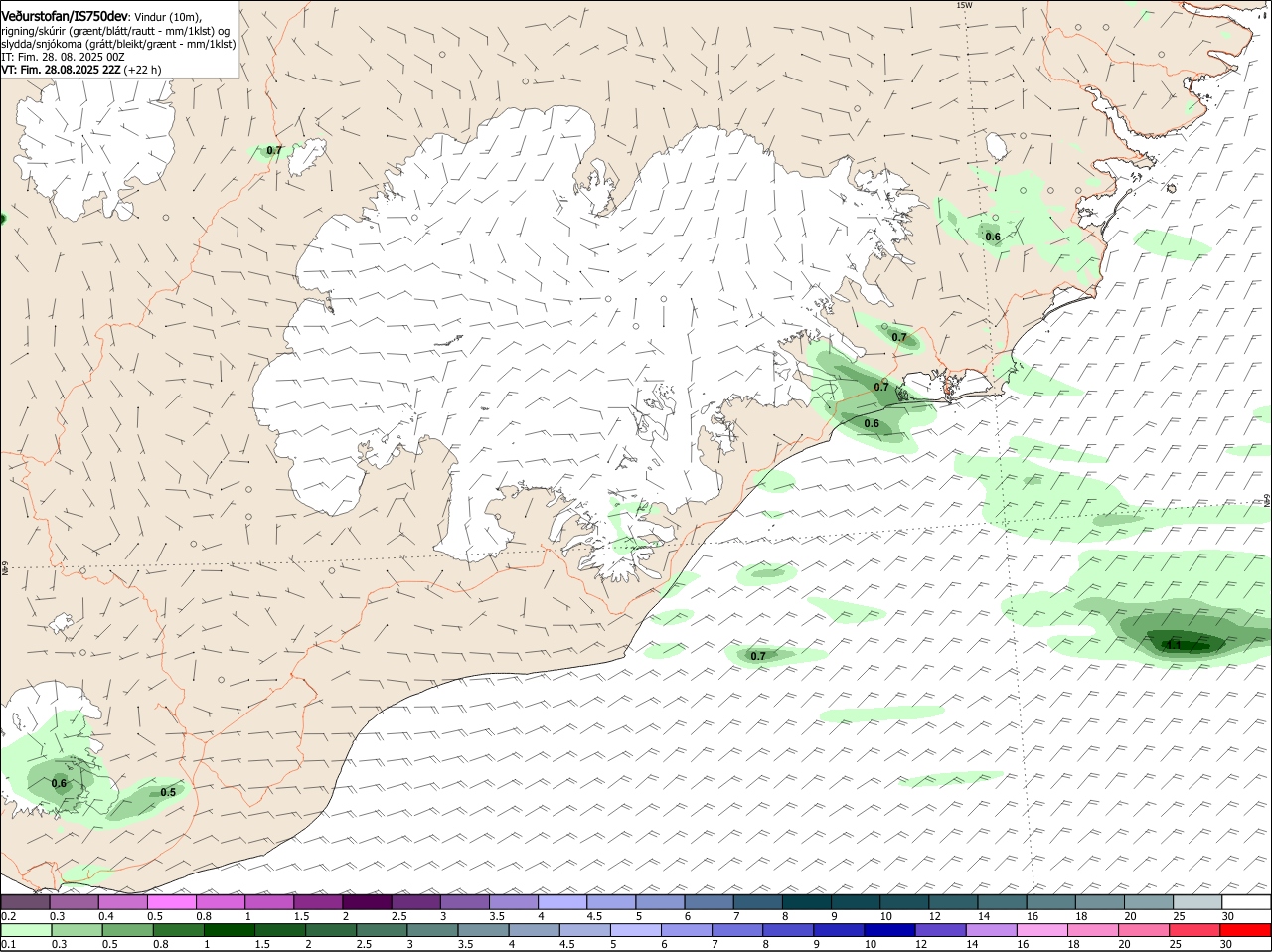Select the dark green 1–1.5 rain legend swatch
This screenshot has height=952, width=1272.
coord(230,931)
